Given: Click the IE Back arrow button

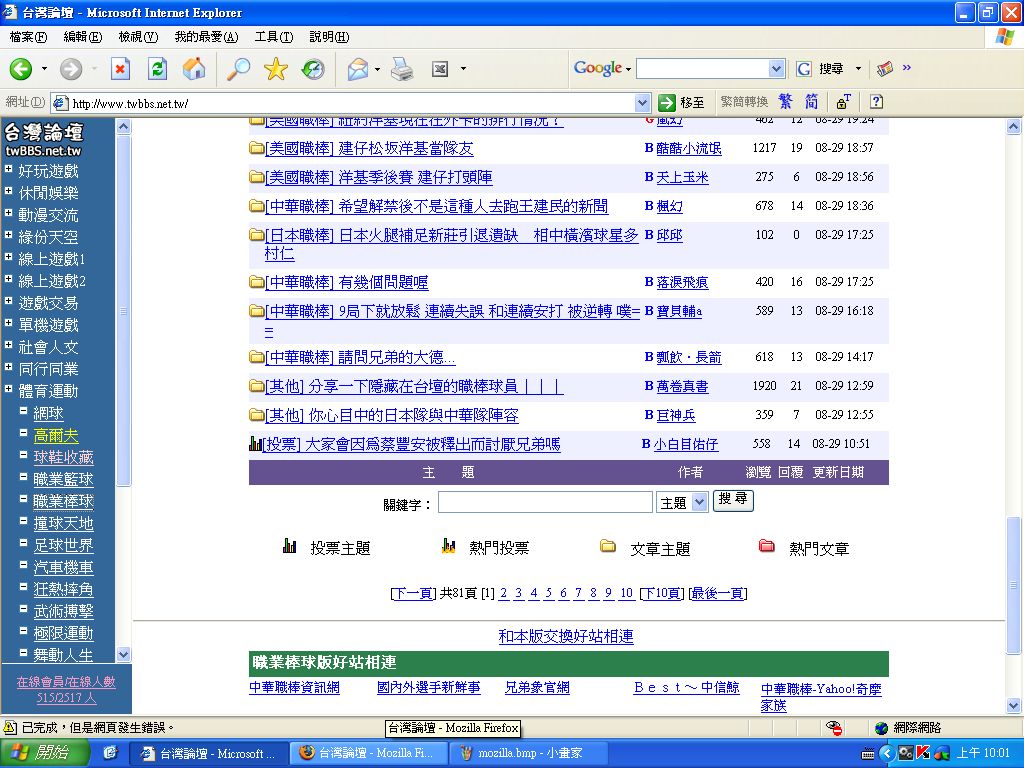Looking at the screenshot, I should (21, 69).
